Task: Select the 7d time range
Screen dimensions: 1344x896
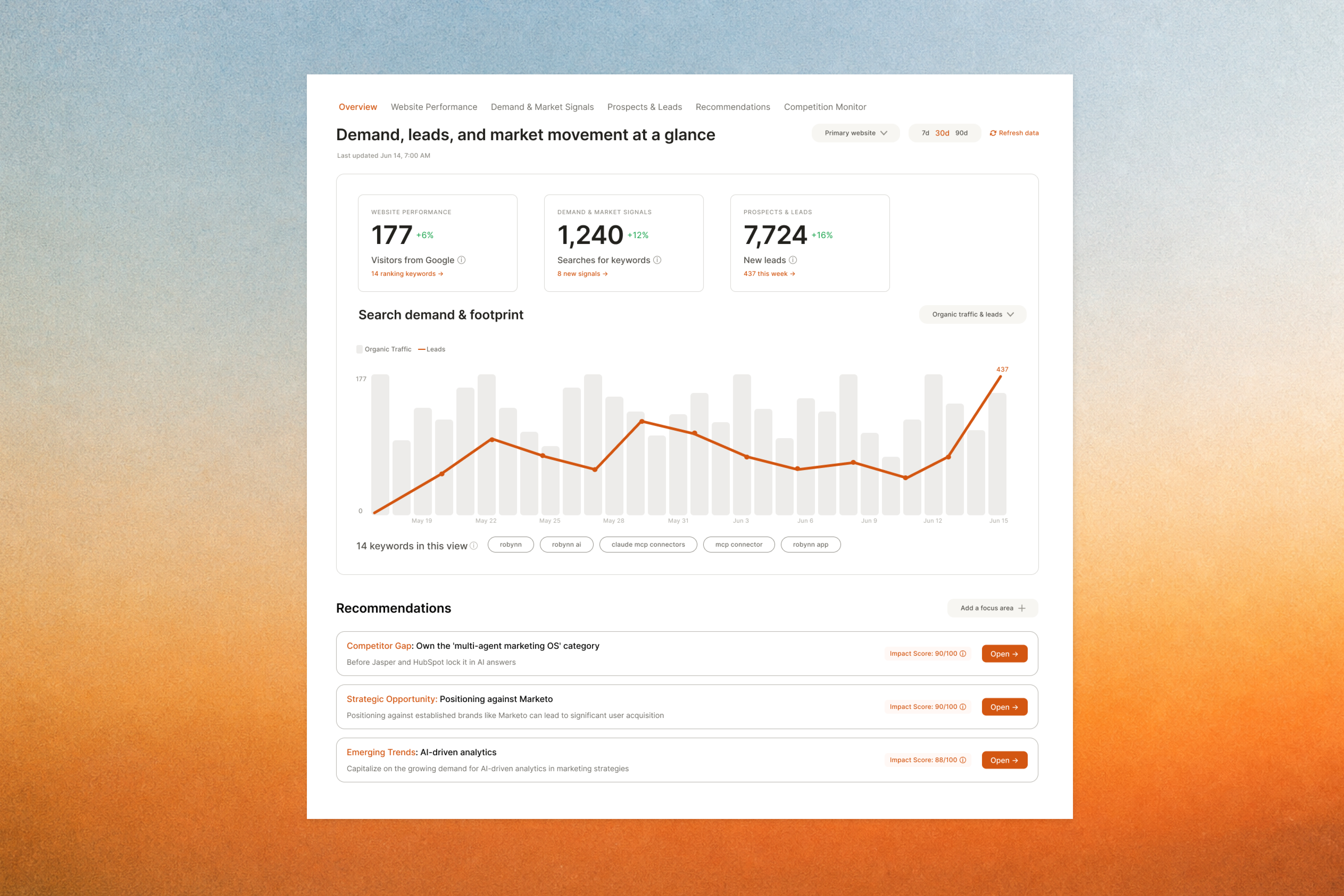Action: click(925, 133)
